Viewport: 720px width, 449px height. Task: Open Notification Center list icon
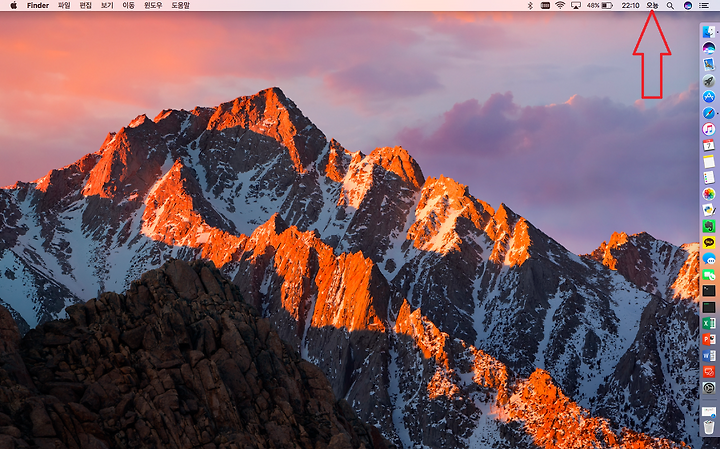pos(703,6)
